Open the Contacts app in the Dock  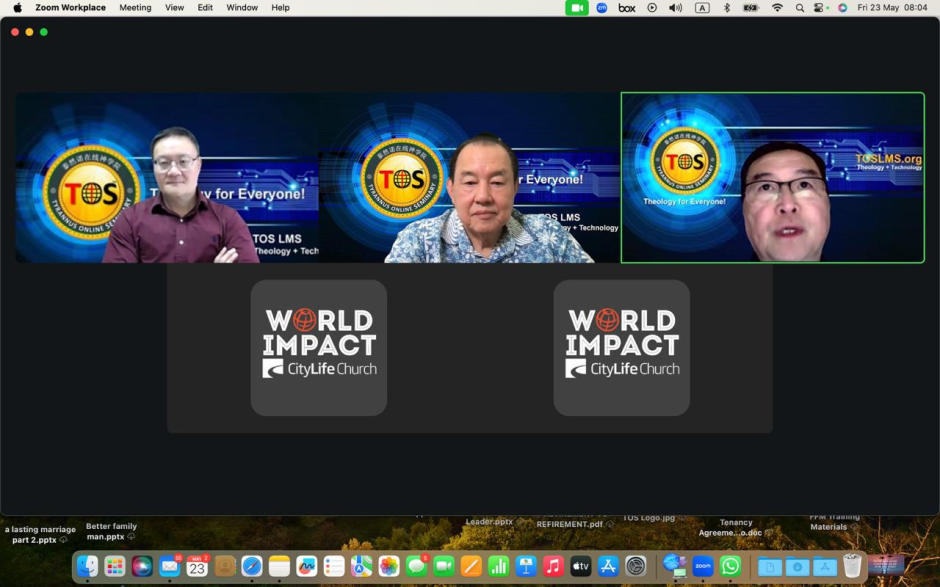coord(225,566)
